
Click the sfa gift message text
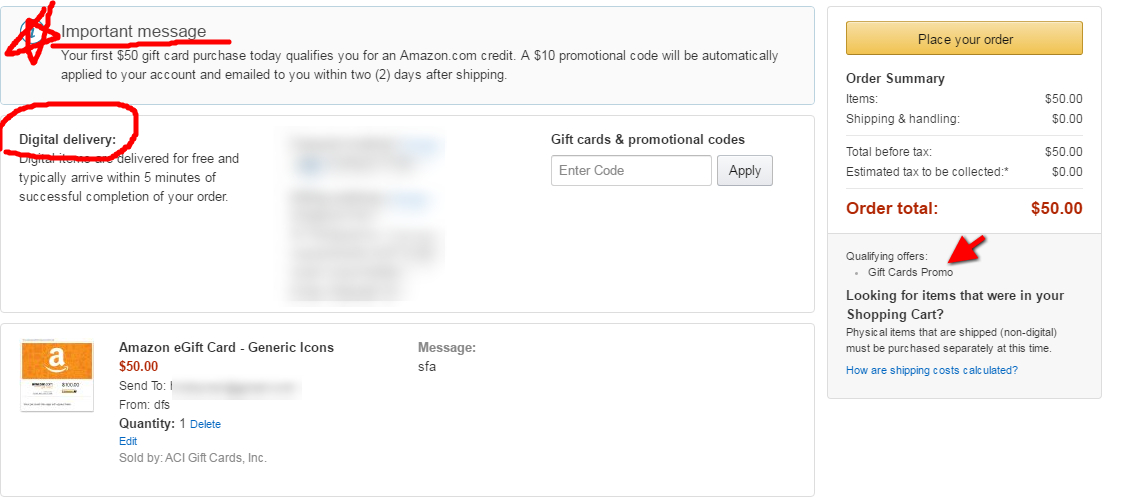pyautogui.click(x=427, y=366)
